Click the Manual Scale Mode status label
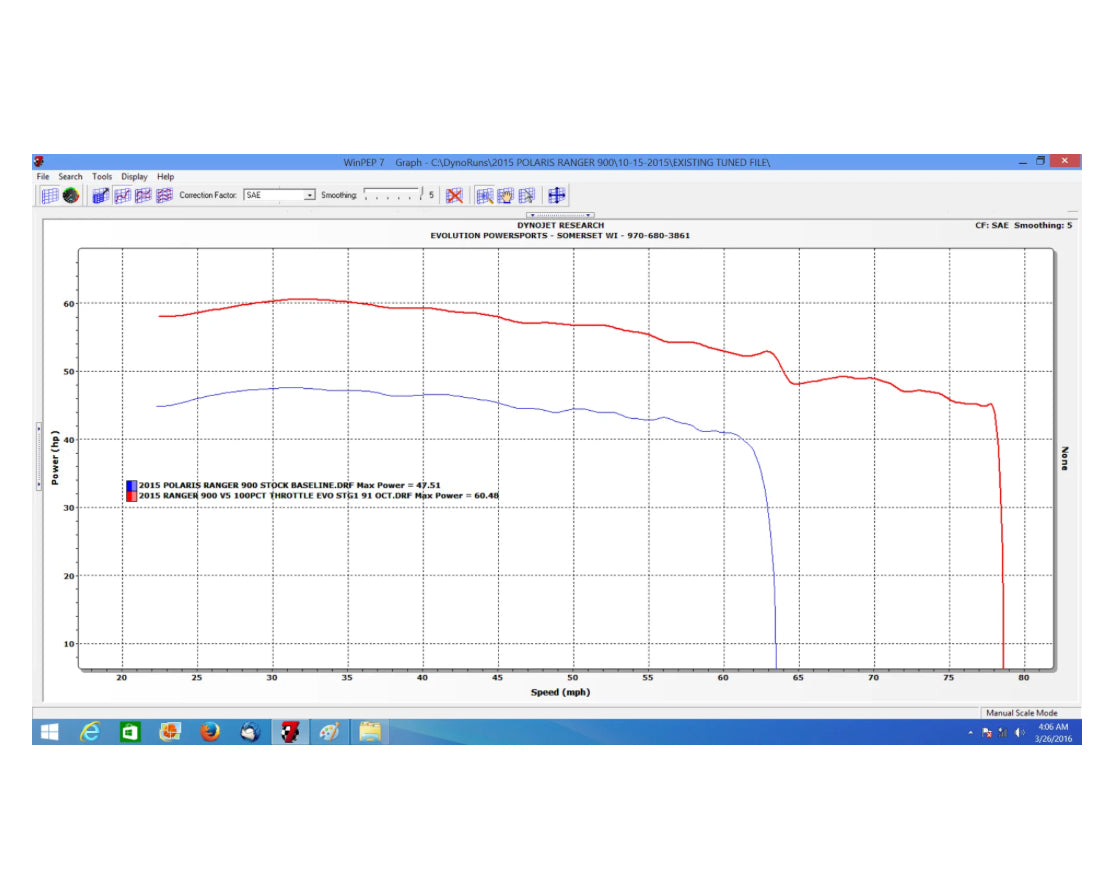1116x878 pixels. 1021,713
